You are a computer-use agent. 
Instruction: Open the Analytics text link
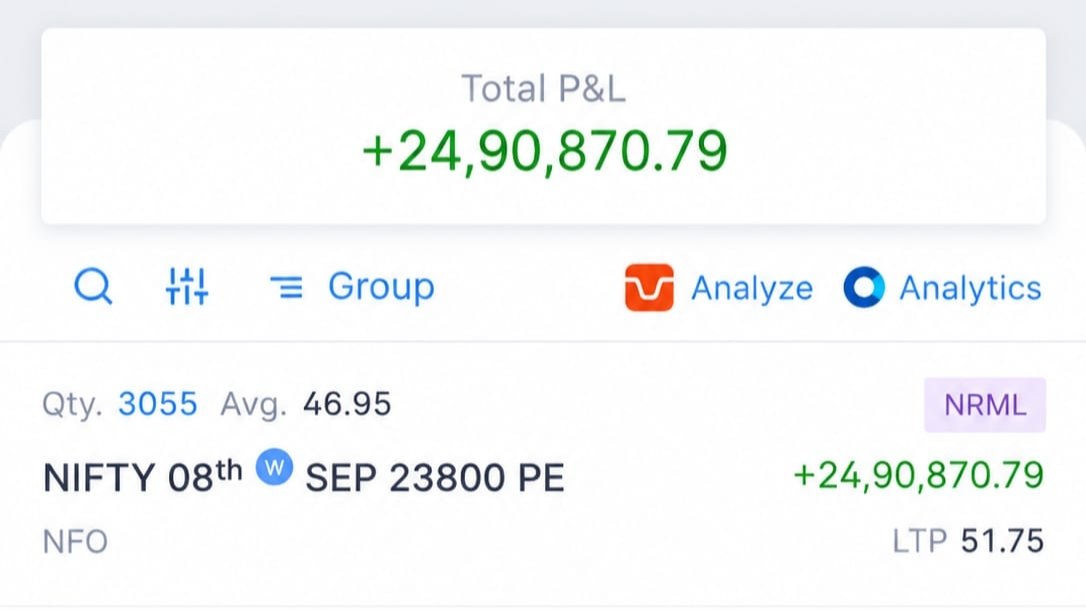tap(970, 288)
